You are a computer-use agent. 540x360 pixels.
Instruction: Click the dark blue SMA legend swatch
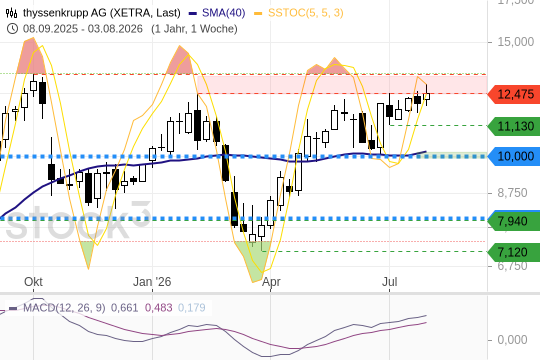[x=193, y=13]
